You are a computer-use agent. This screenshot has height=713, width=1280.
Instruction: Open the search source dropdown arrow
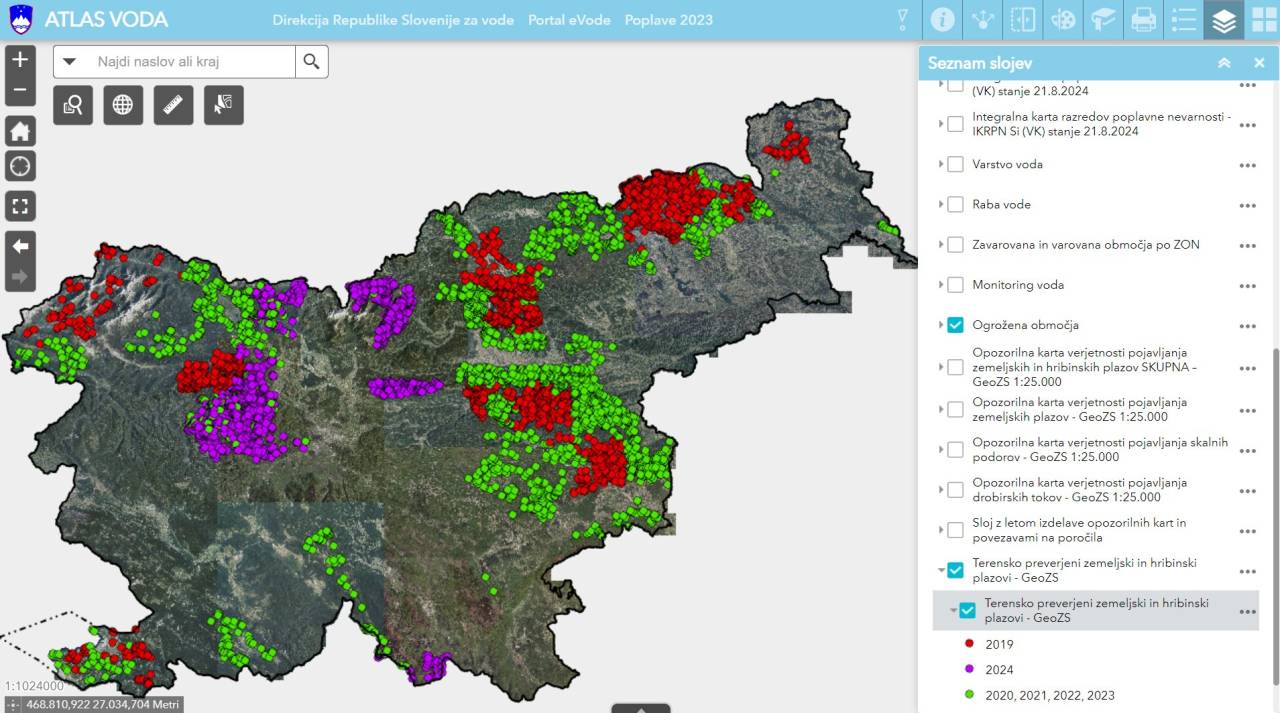click(70, 62)
